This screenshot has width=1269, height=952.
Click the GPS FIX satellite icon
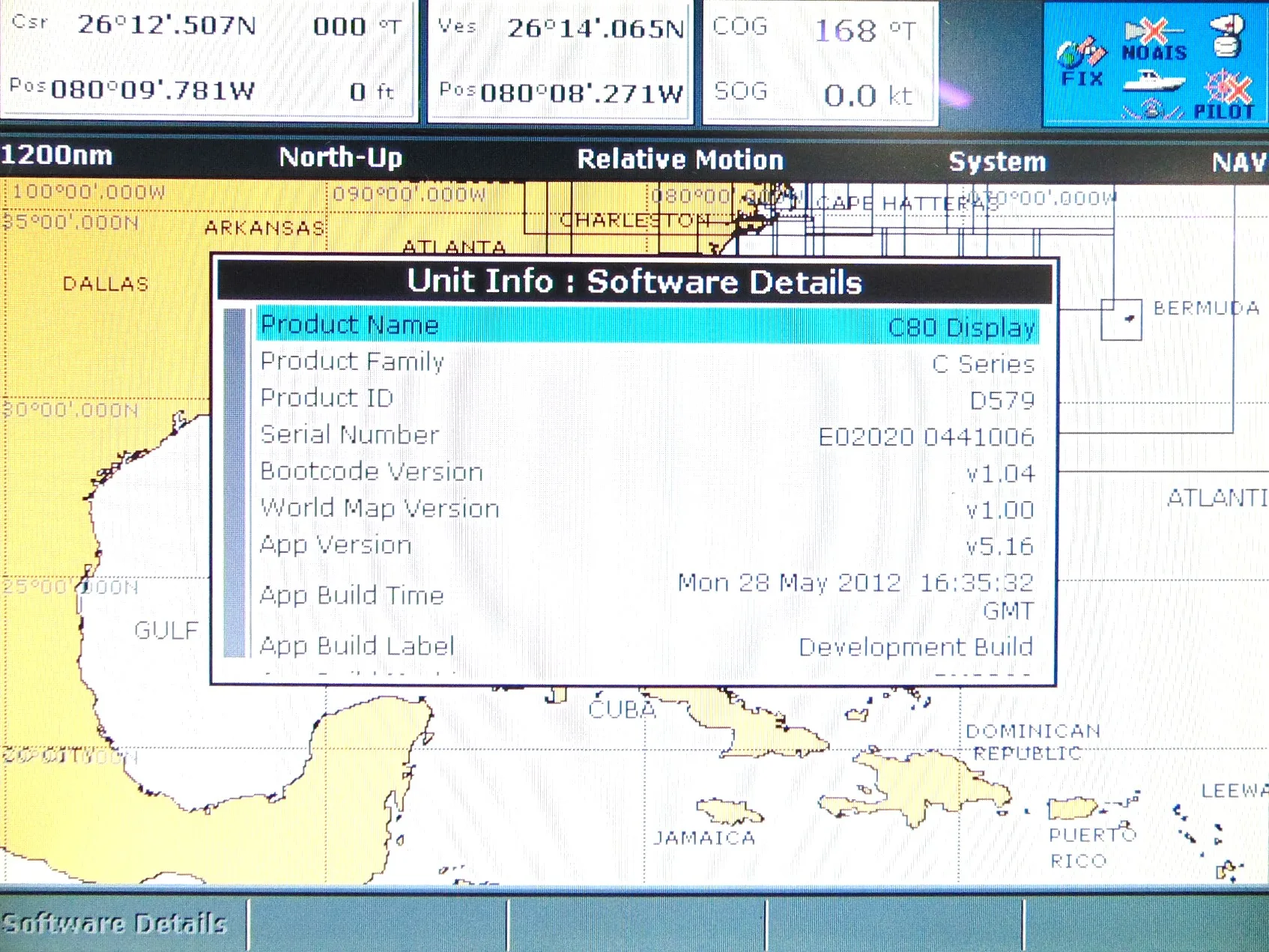(x=1082, y=62)
